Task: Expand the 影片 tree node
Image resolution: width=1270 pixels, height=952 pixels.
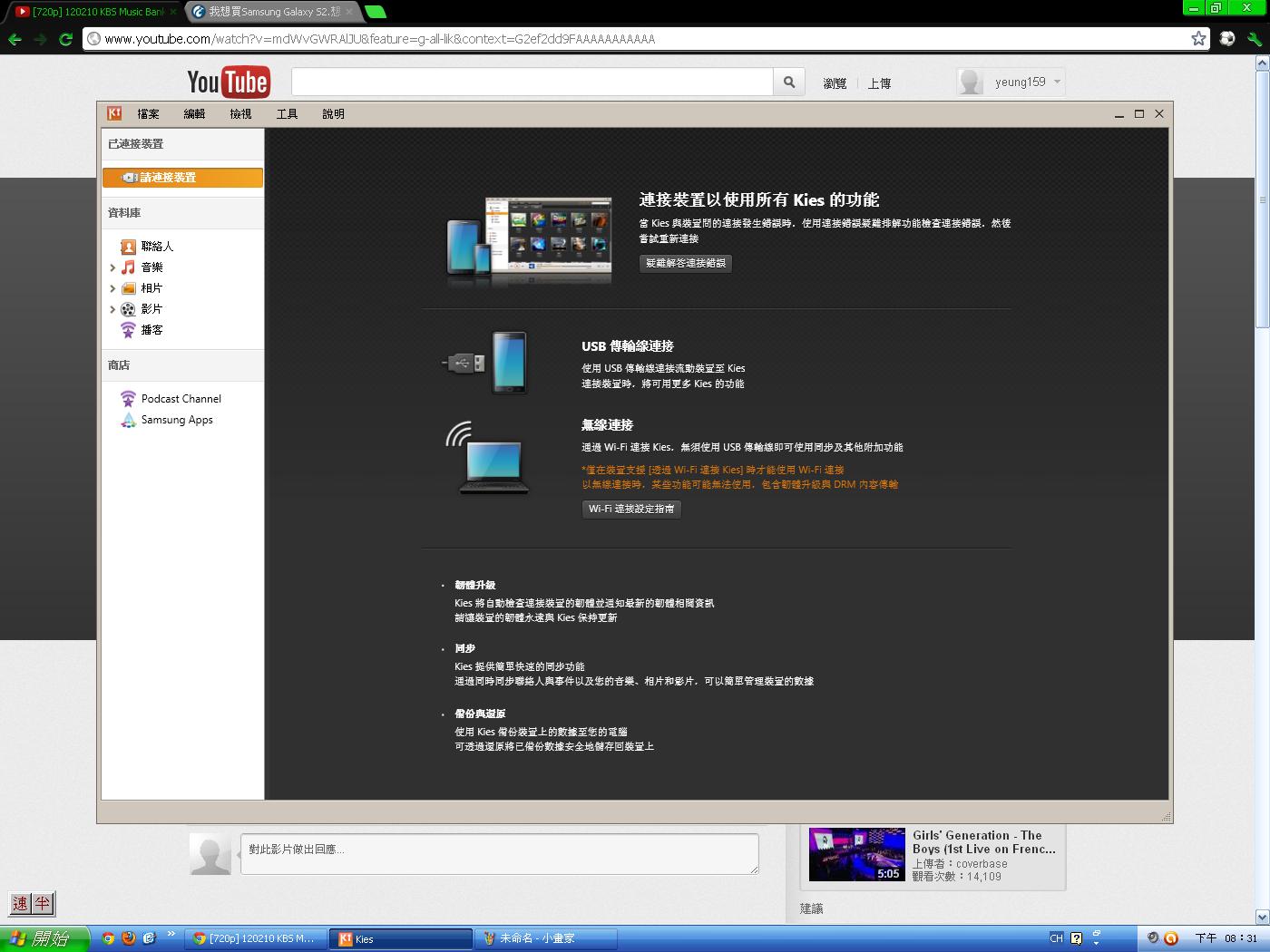Action: coord(112,309)
